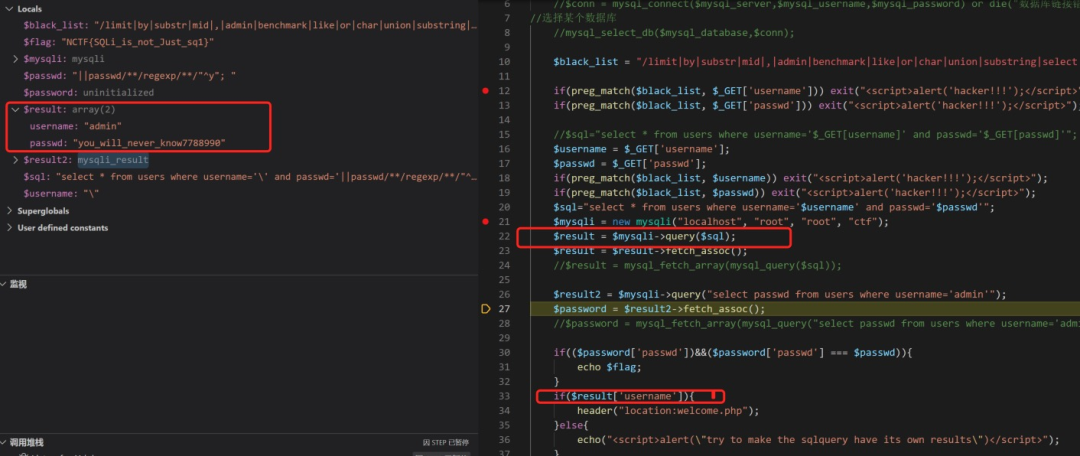Place cursor on $black_list assignment line
This screenshot has height=456, width=1080.
(x=816, y=62)
